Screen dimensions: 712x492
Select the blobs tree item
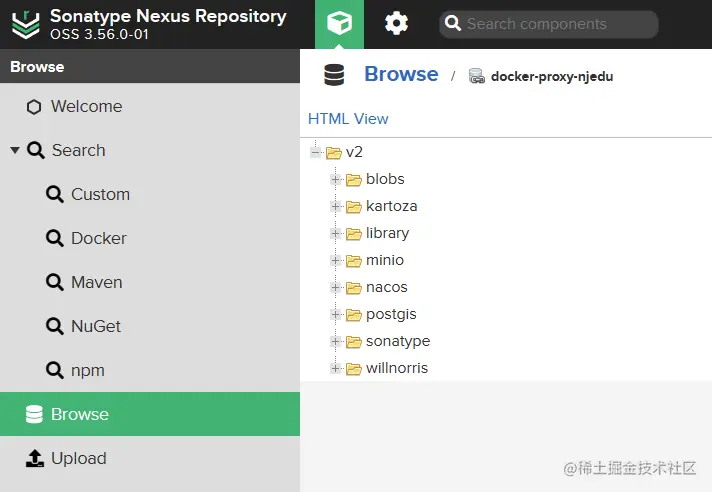(385, 179)
